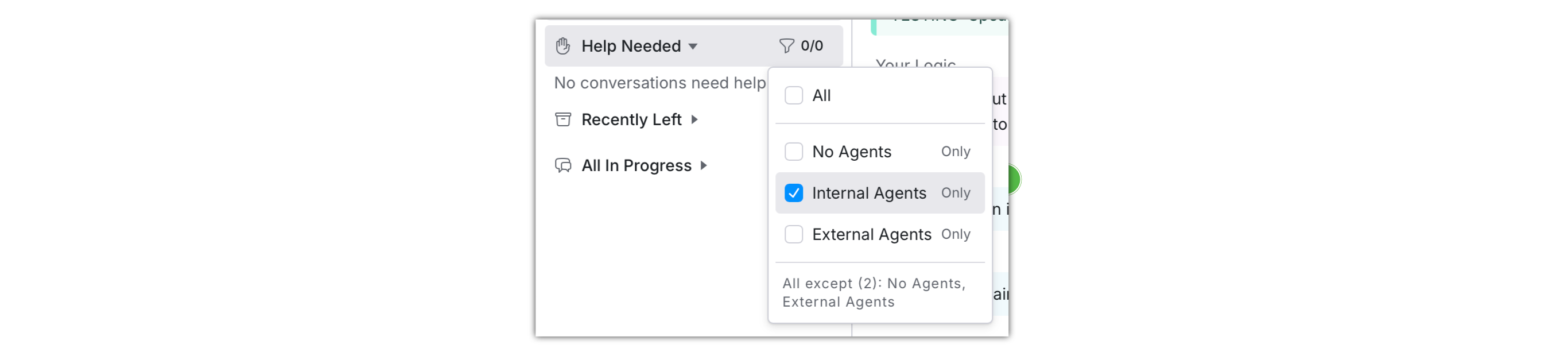
Task: Click Only next to External Agents
Action: tap(955, 234)
